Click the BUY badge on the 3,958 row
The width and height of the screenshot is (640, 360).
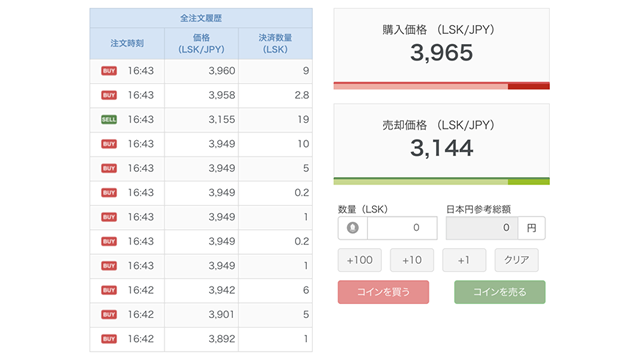point(109,95)
